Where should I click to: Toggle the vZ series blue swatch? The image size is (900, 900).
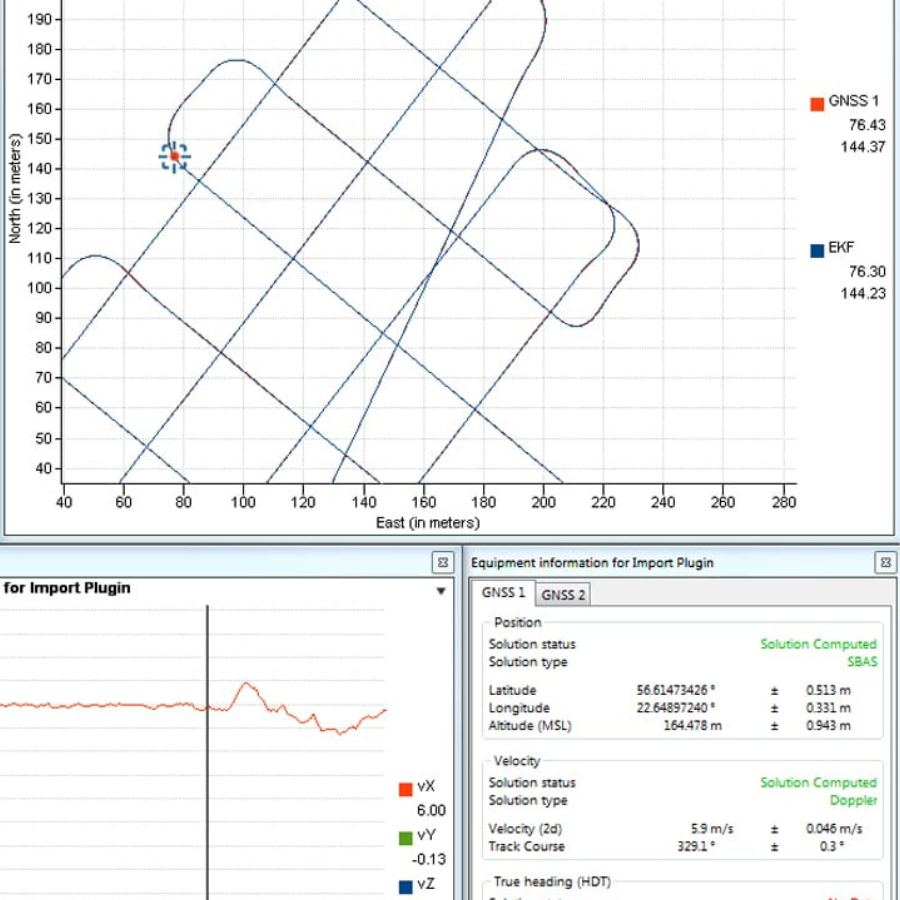click(x=405, y=886)
